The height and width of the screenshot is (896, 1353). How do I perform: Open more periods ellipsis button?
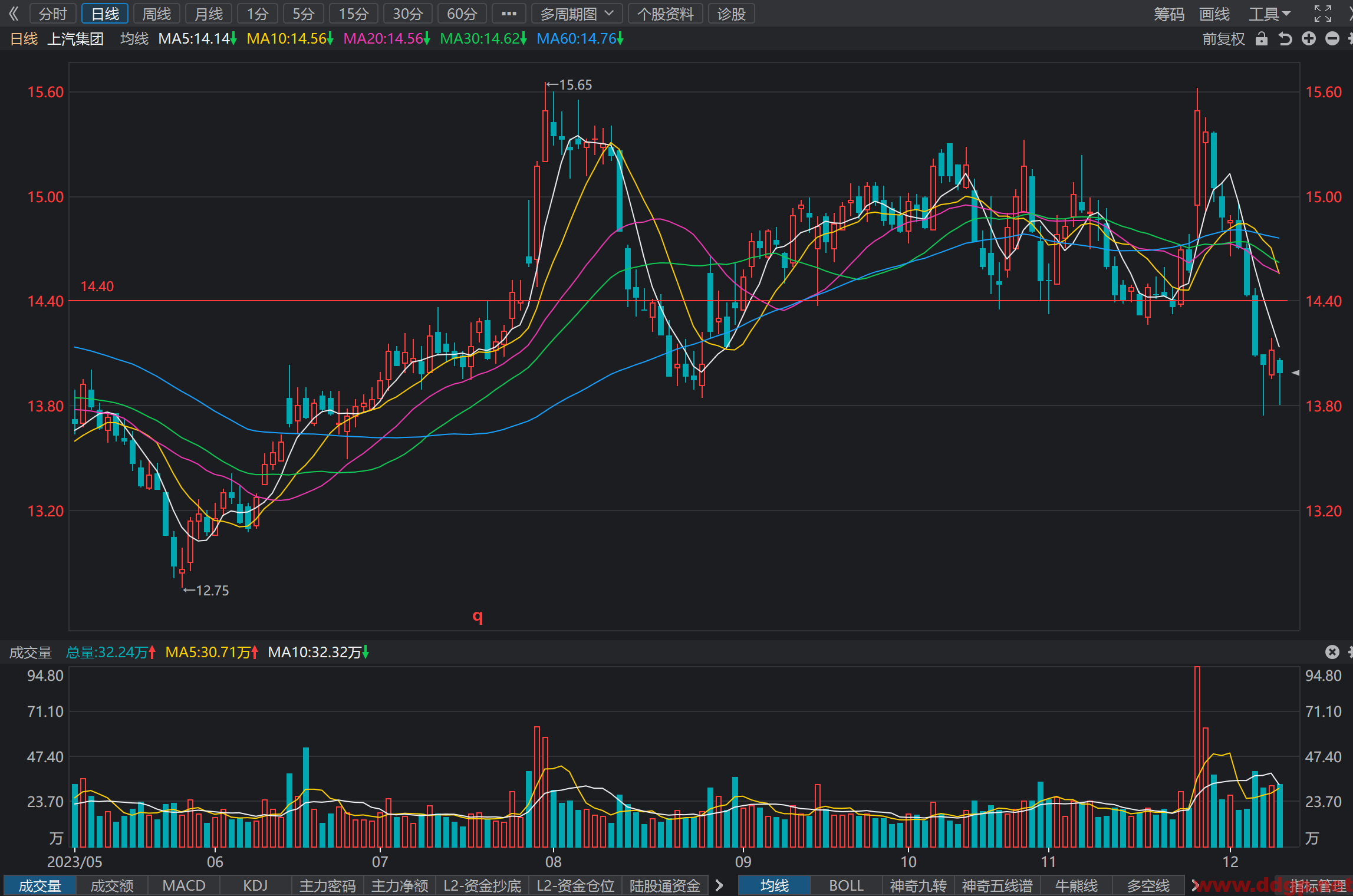[509, 14]
